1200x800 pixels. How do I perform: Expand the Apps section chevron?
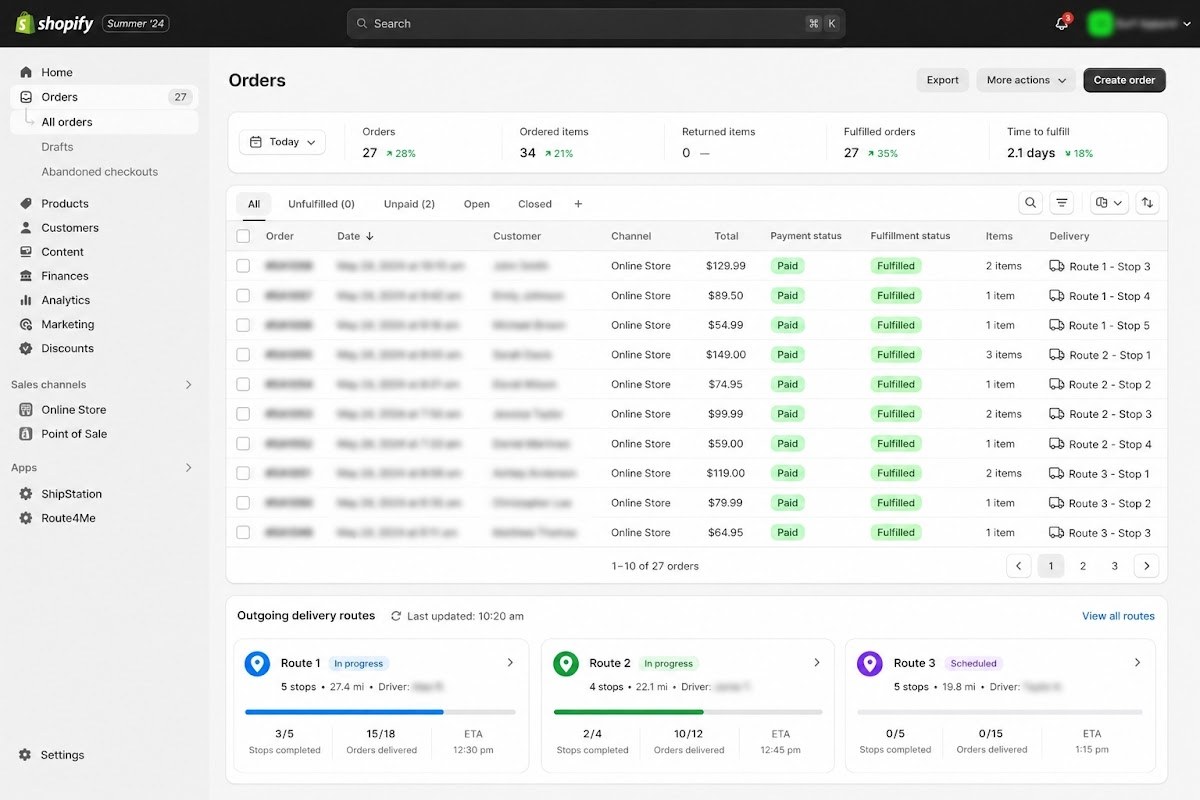(x=189, y=468)
